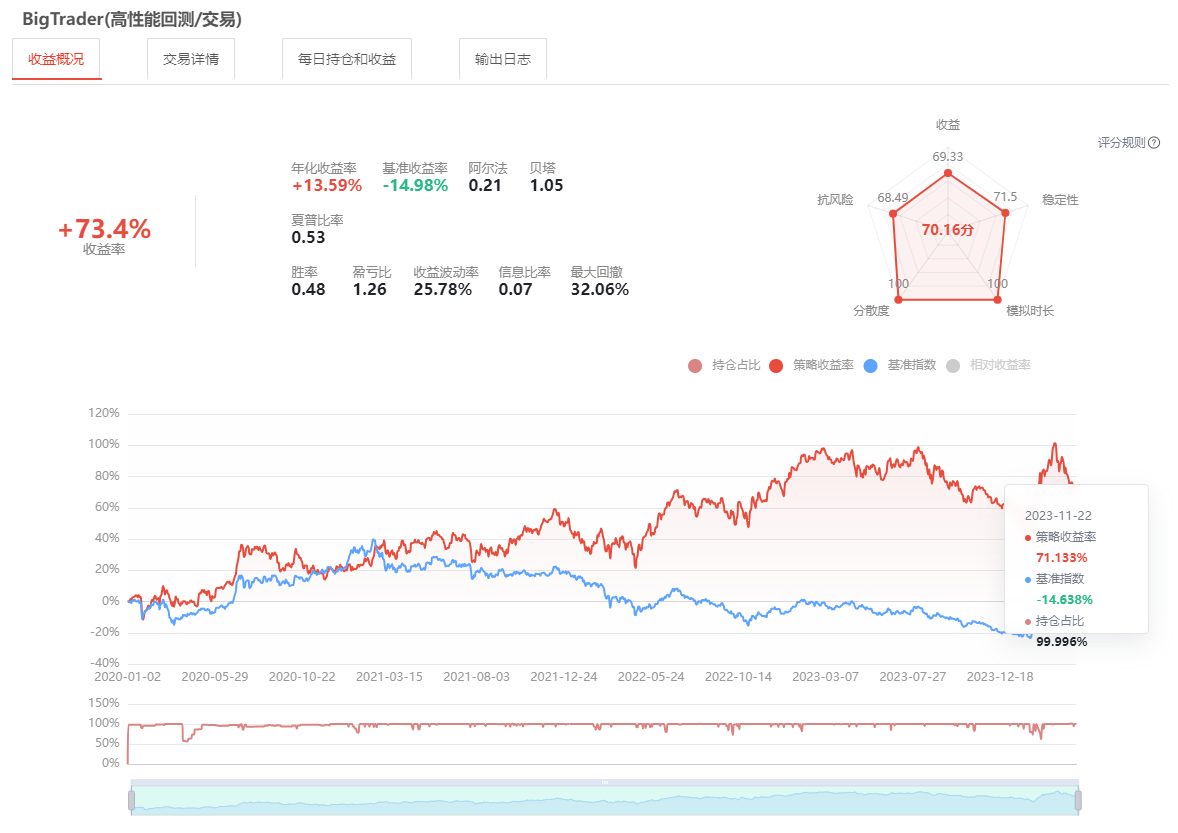Switch to the 交易详情 tab
1178x833 pixels.
point(191,59)
